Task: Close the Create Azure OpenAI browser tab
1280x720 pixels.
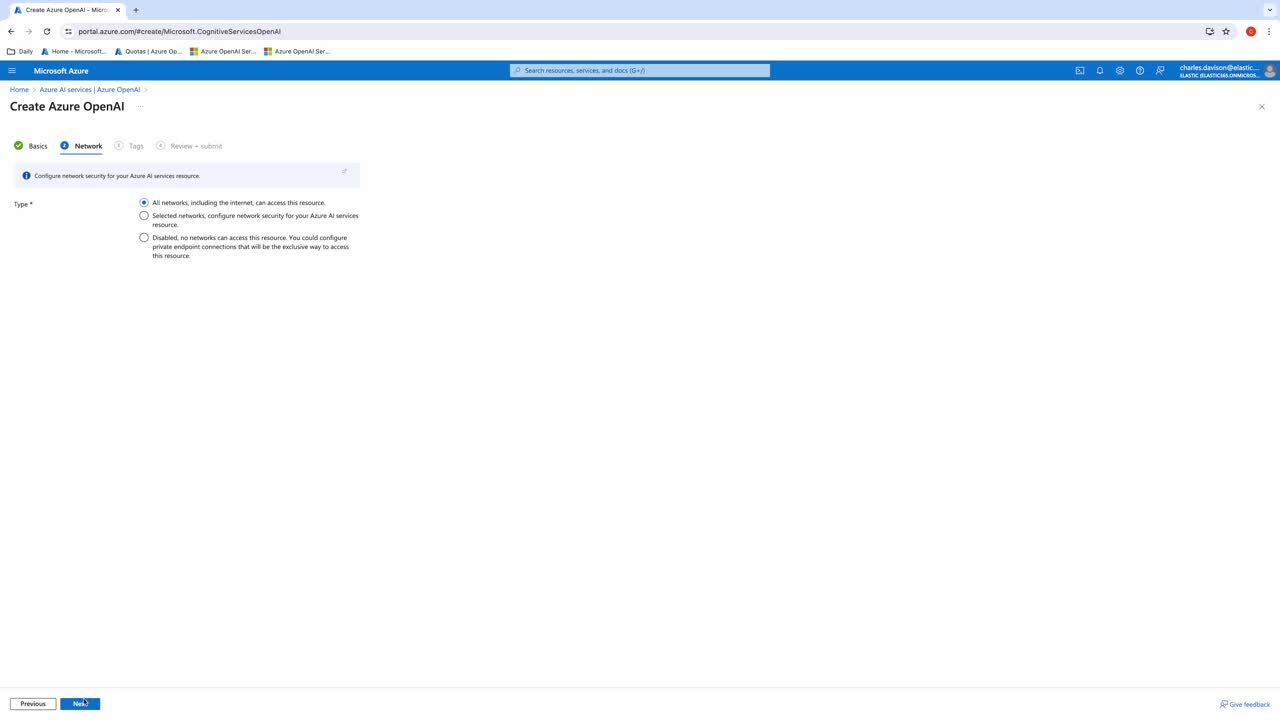Action: pos(118,10)
